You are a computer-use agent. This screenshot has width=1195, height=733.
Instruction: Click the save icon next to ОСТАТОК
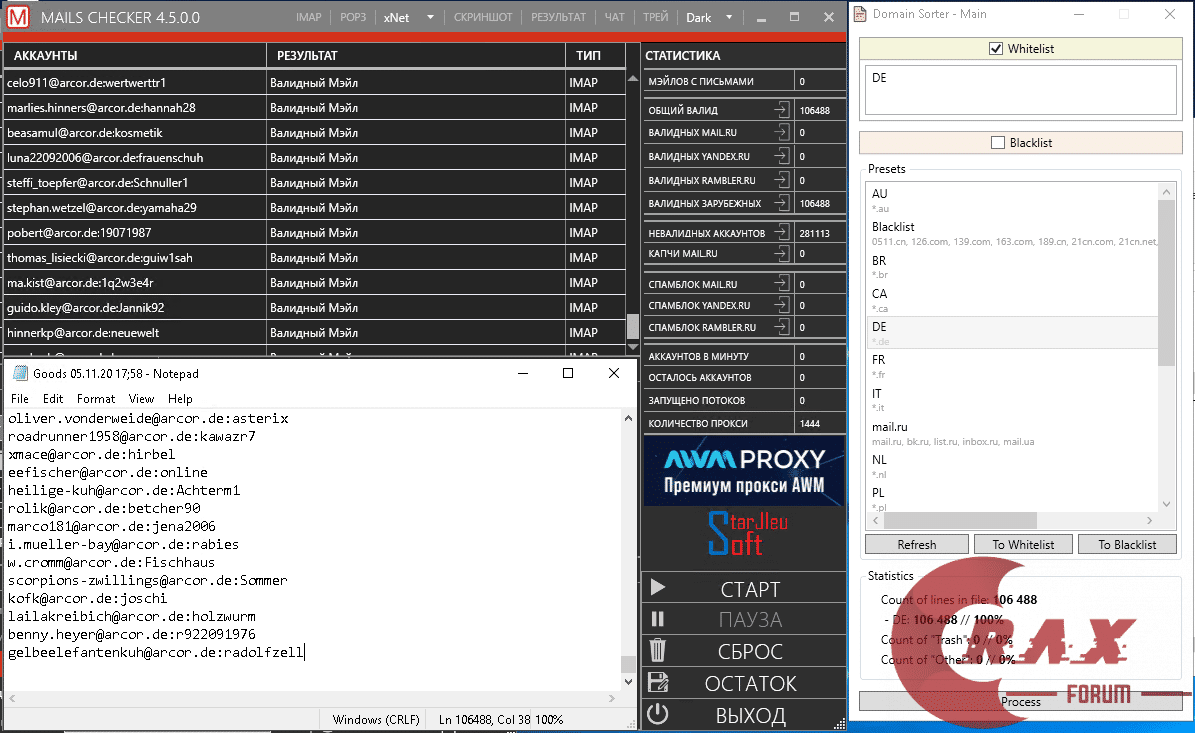click(658, 683)
